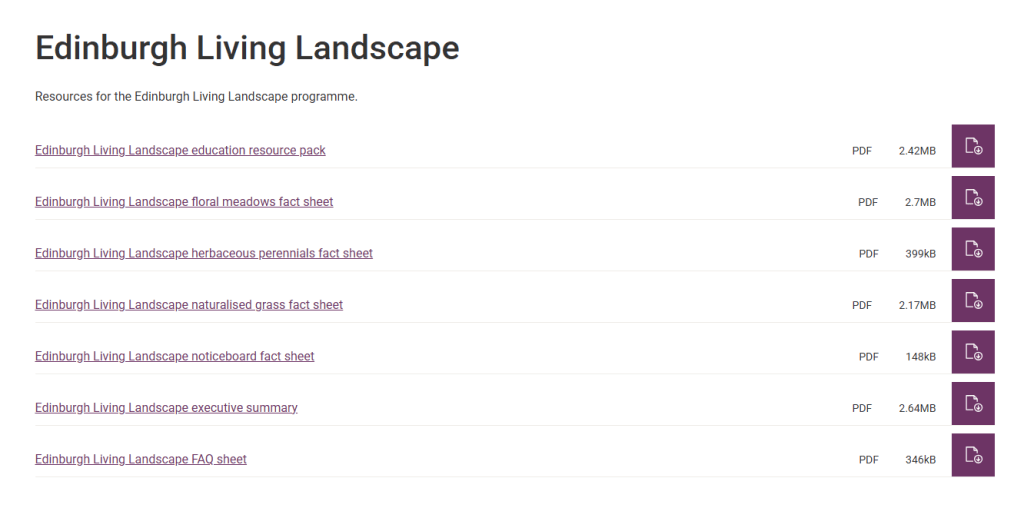Download naturalised grass fact sheet via icon
The width and height of the screenshot is (1024, 518).
[972, 300]
